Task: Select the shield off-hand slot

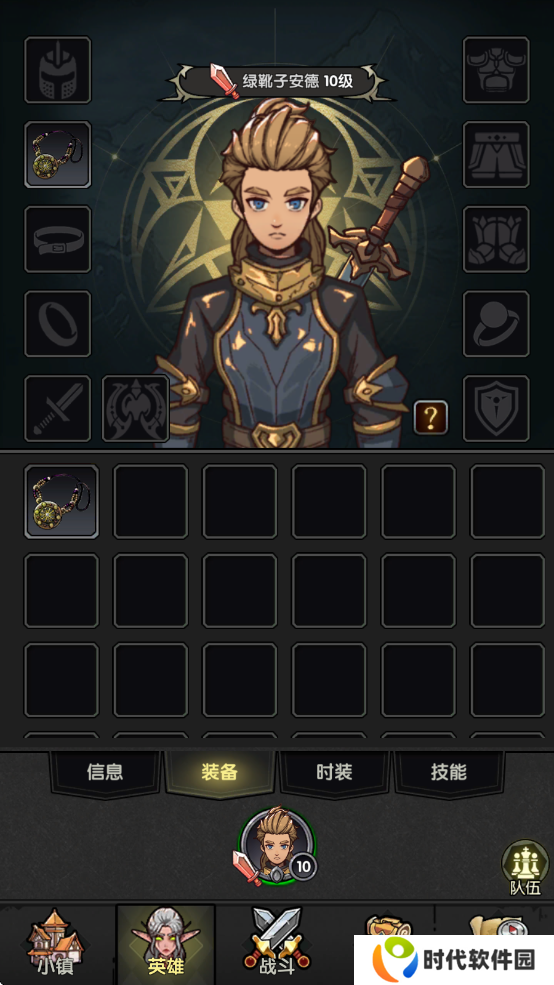Action: click(496, 409)
